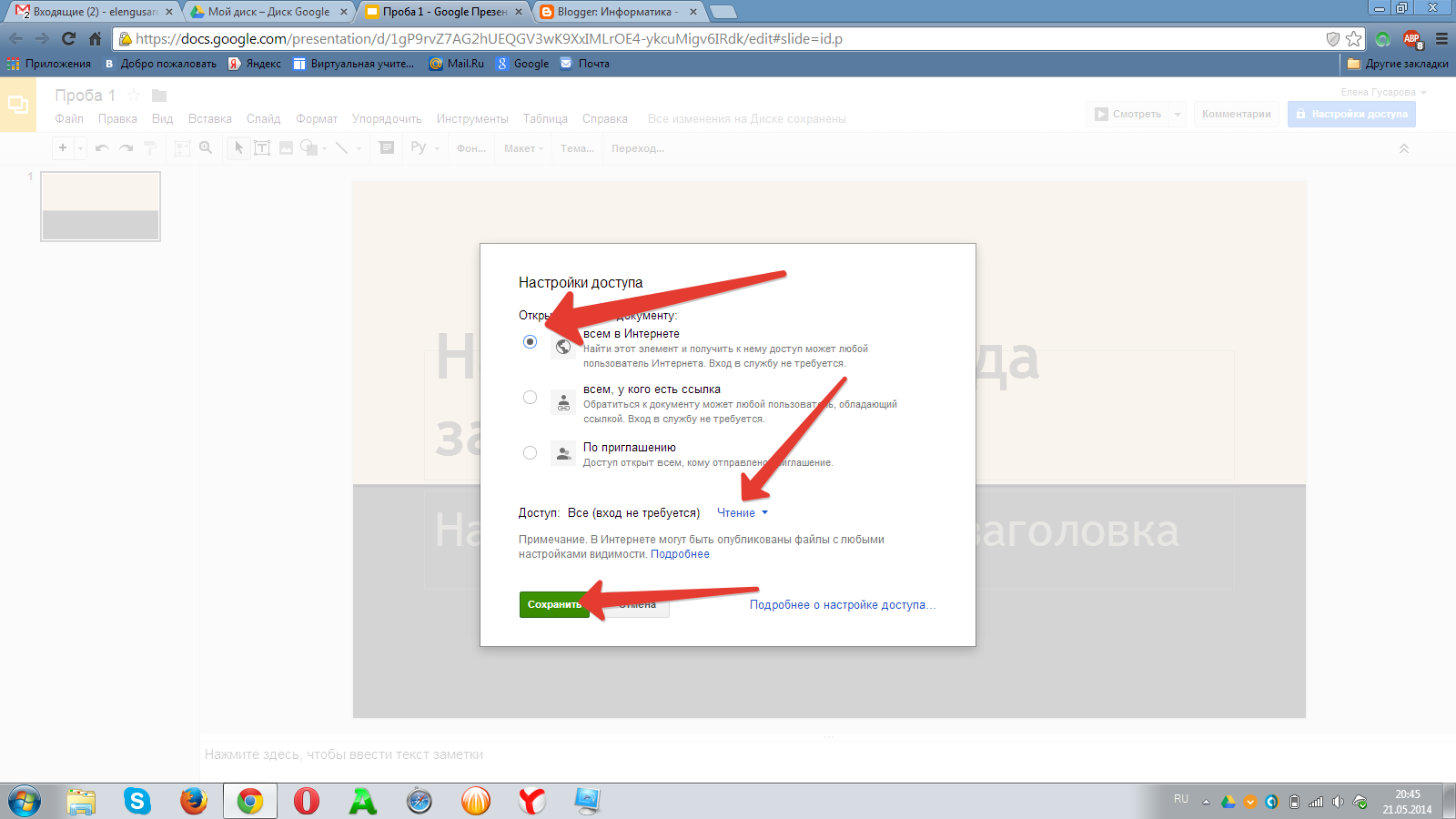
Task: Expand the 'Смотреть' dropdown arrow
Action: coord(1178,114)
